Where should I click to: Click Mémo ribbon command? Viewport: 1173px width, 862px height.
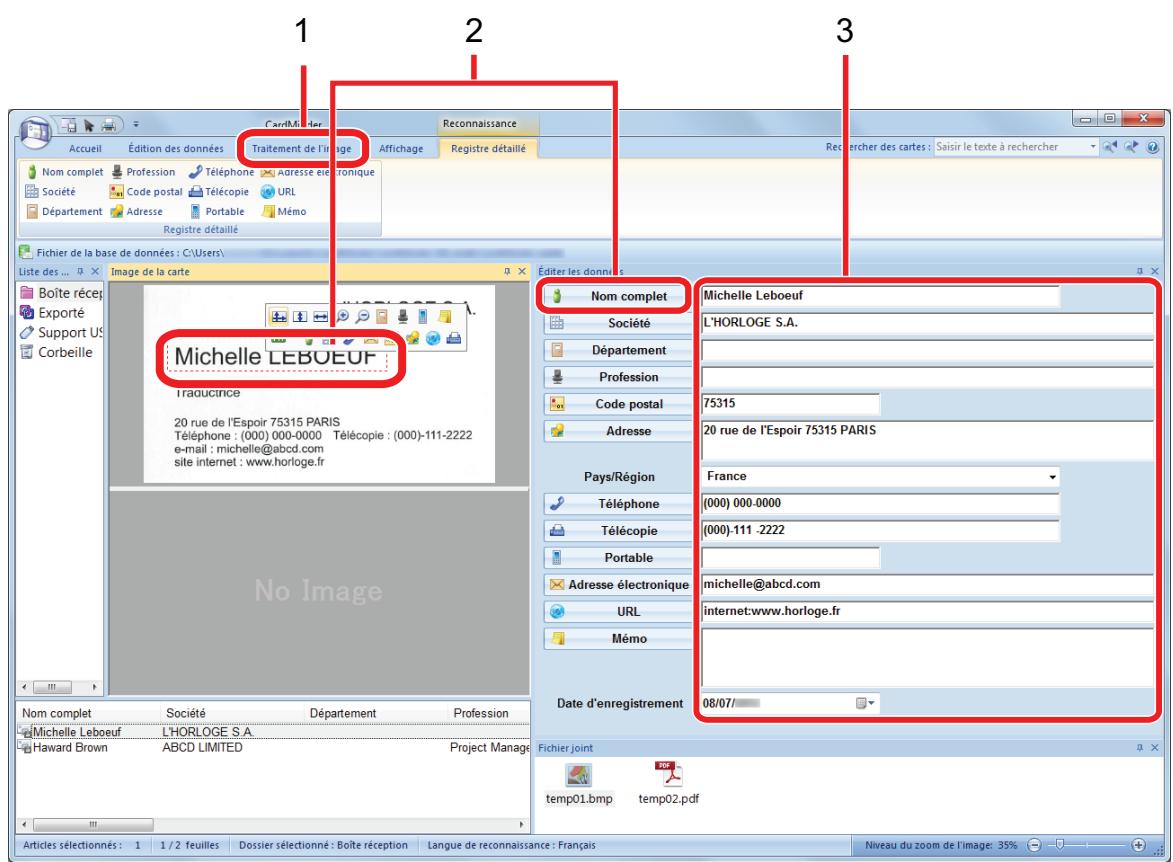point(284,212)
